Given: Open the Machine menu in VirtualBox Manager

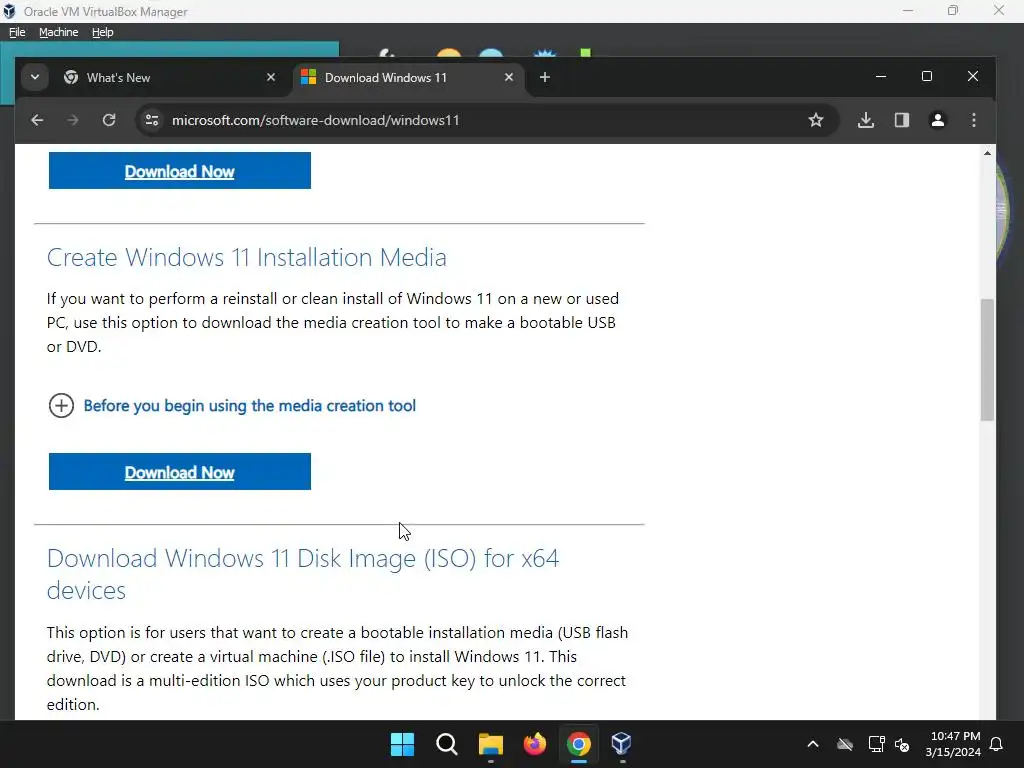Looking at the screenshot, I should coord(58,32).
